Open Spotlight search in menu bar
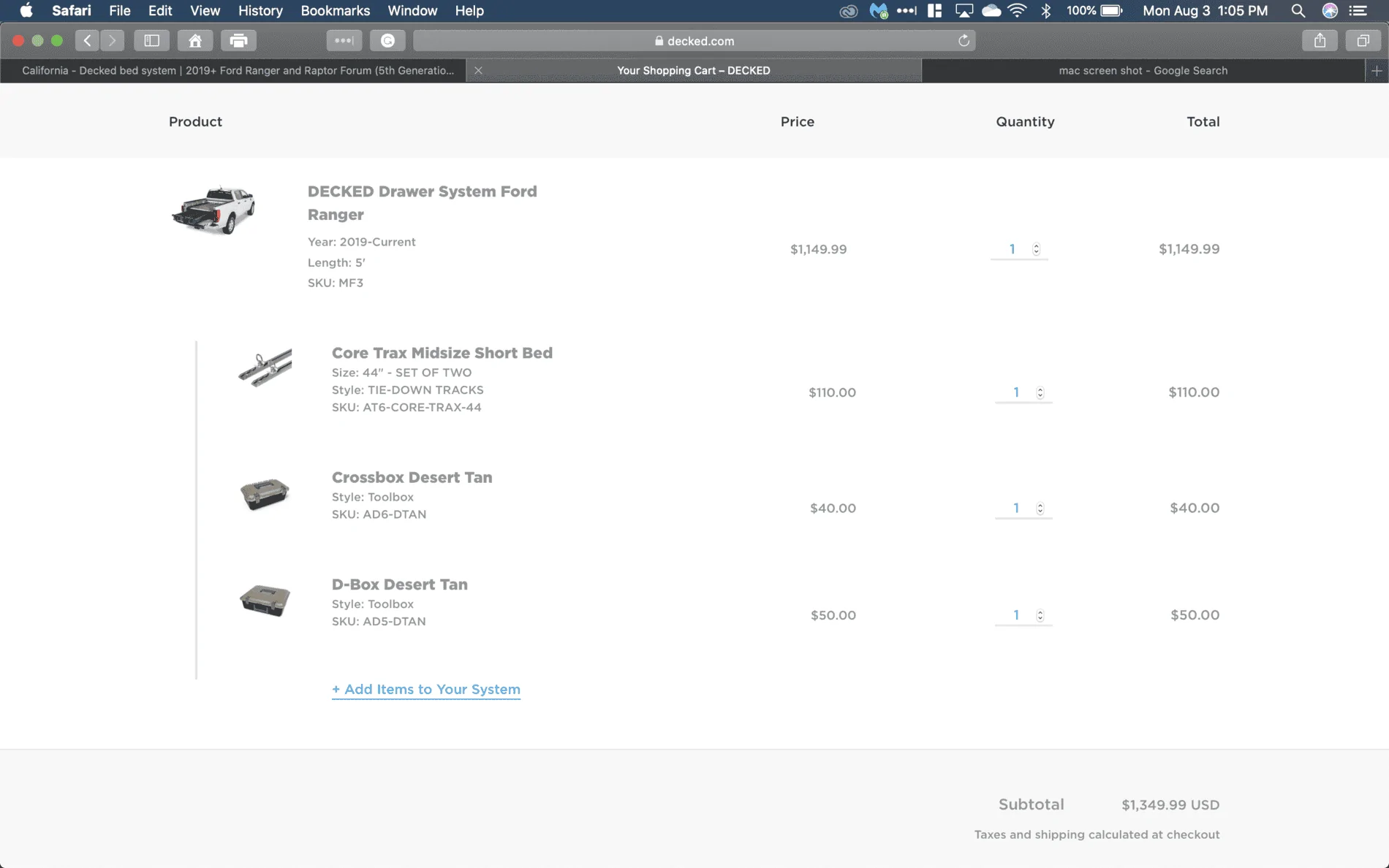1389x868 pixels. pos(1298,11)
